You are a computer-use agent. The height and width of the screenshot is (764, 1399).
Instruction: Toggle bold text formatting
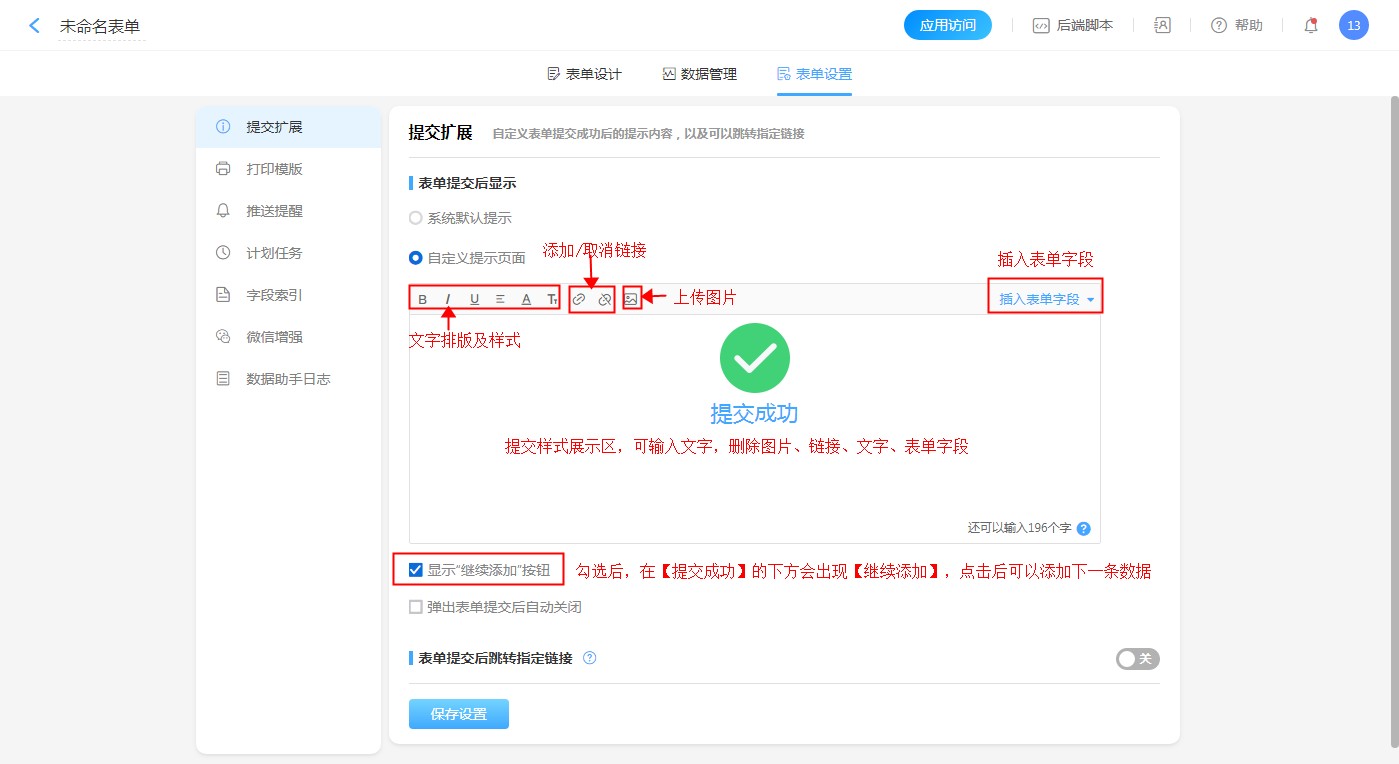(x=423, y=299)
